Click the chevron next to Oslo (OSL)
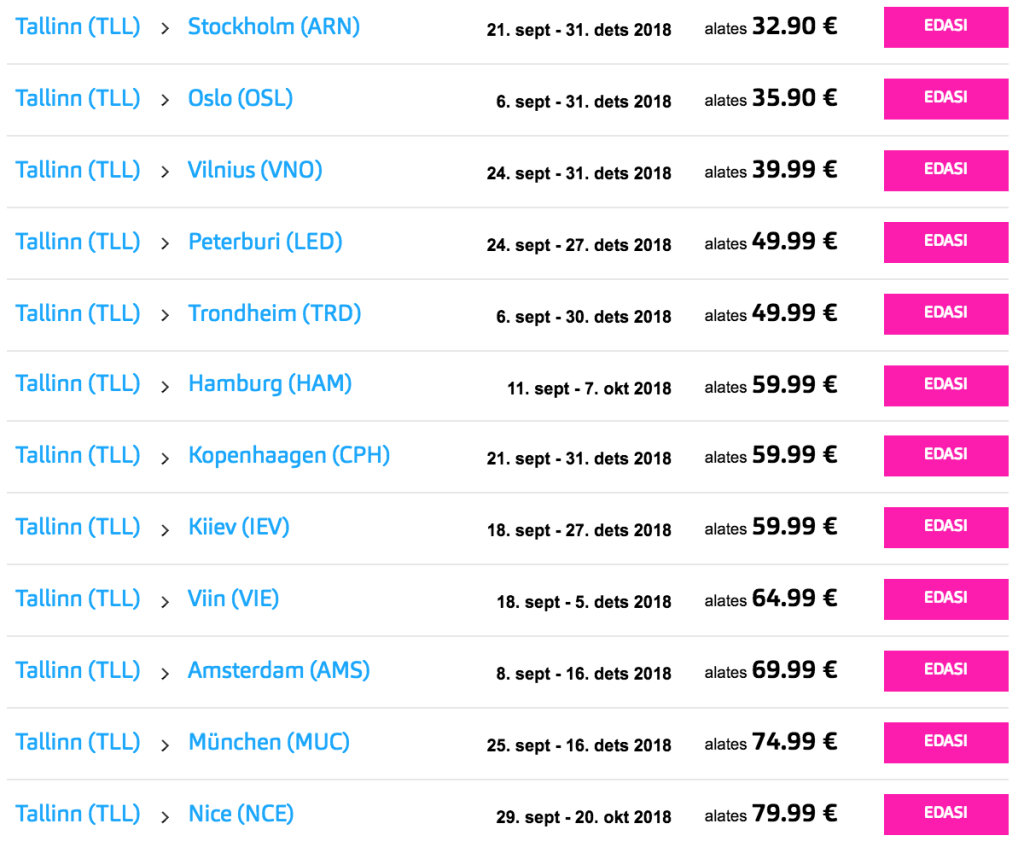The height and width of the screenshot is (847, 1024). pyautogui.click(x=165, y=100)
